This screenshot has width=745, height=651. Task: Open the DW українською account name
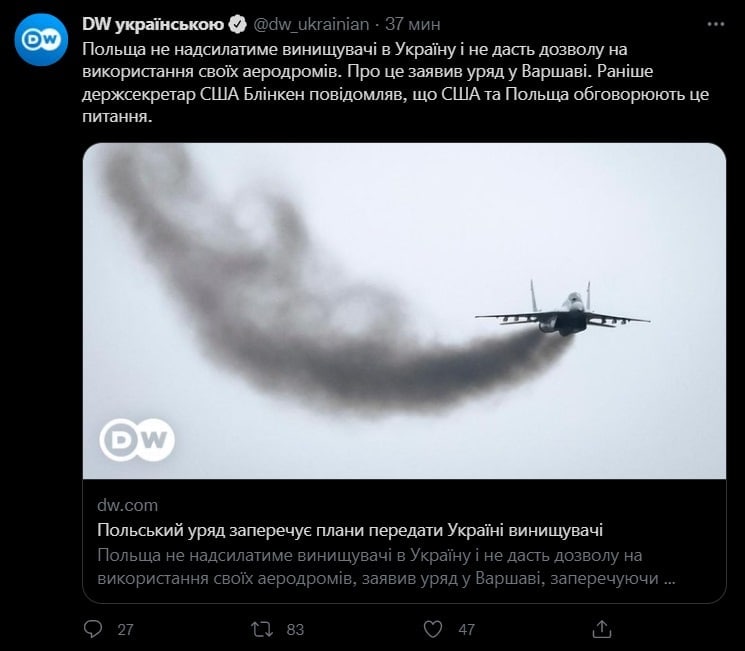click(x=153, y=24)
